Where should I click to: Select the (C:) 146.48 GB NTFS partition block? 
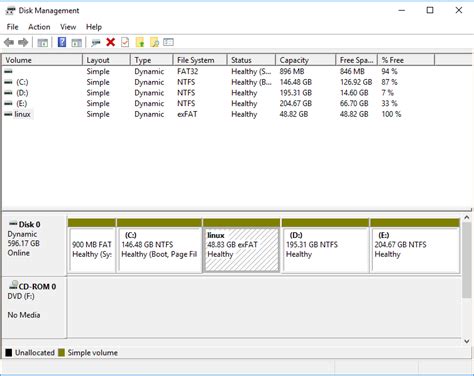click(159, 246)
